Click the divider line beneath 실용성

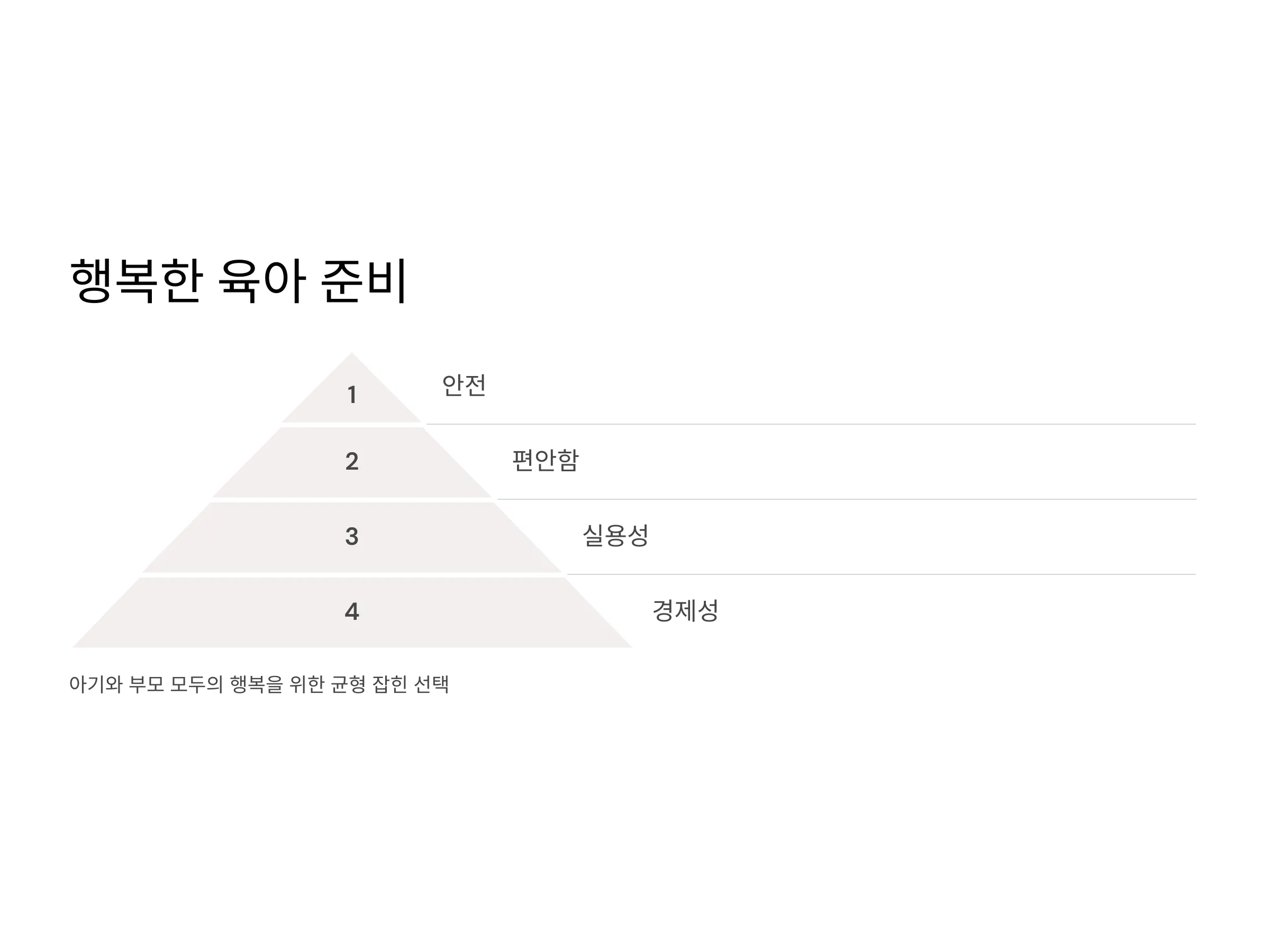coord(881,574)
